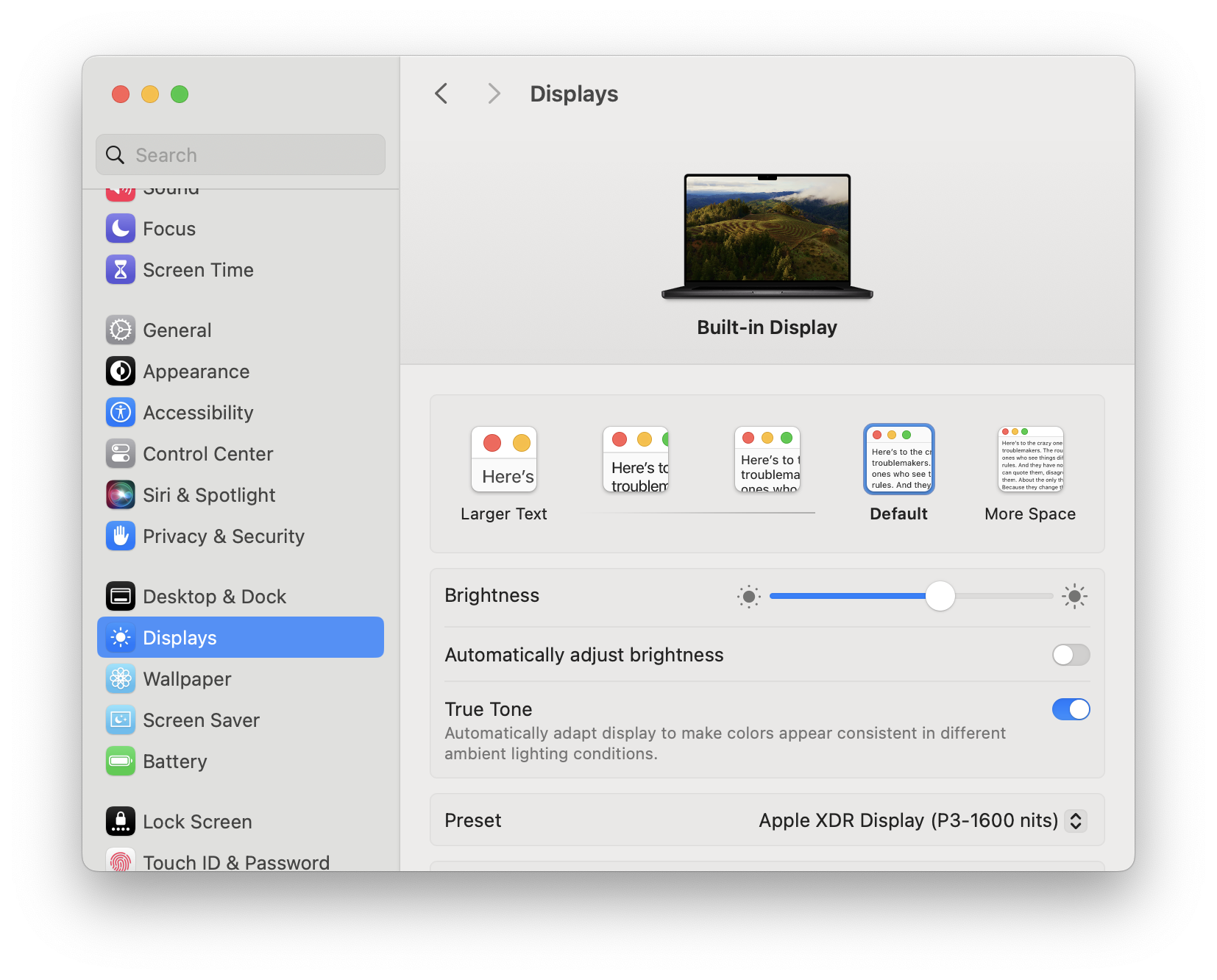Open Control Center settings

207,454
